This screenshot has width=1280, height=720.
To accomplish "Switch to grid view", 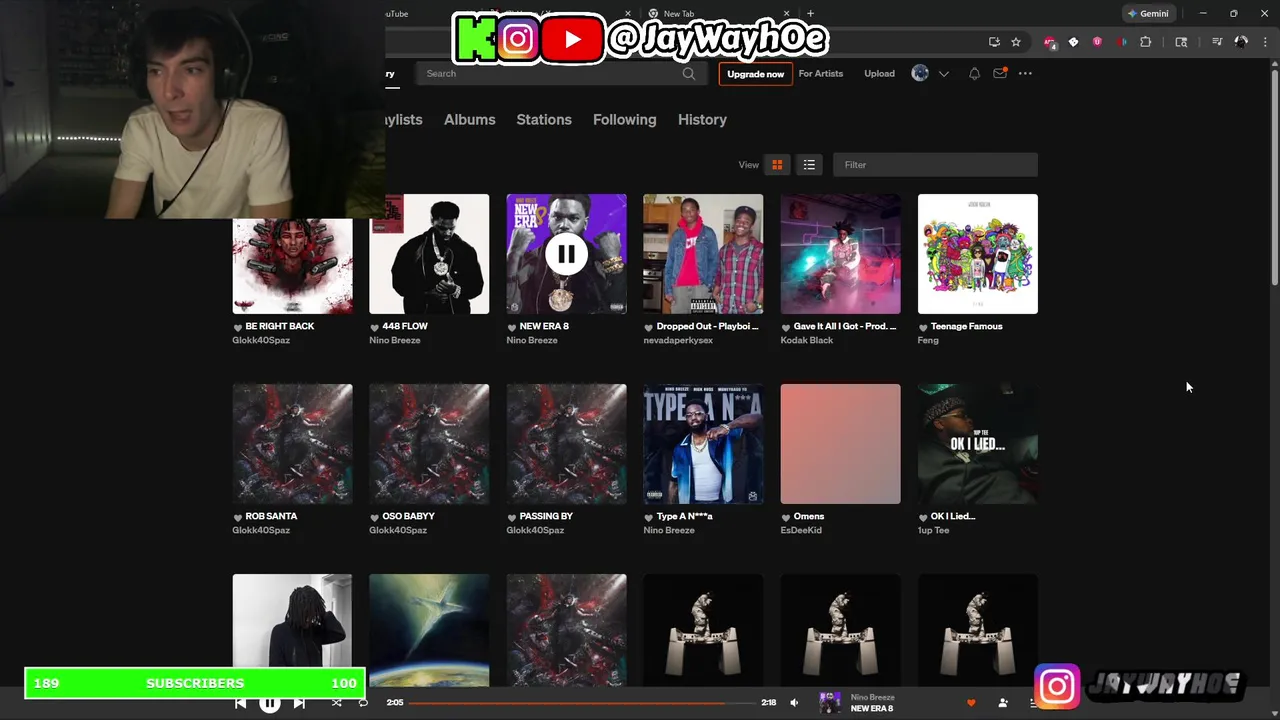I will [777, 165].
